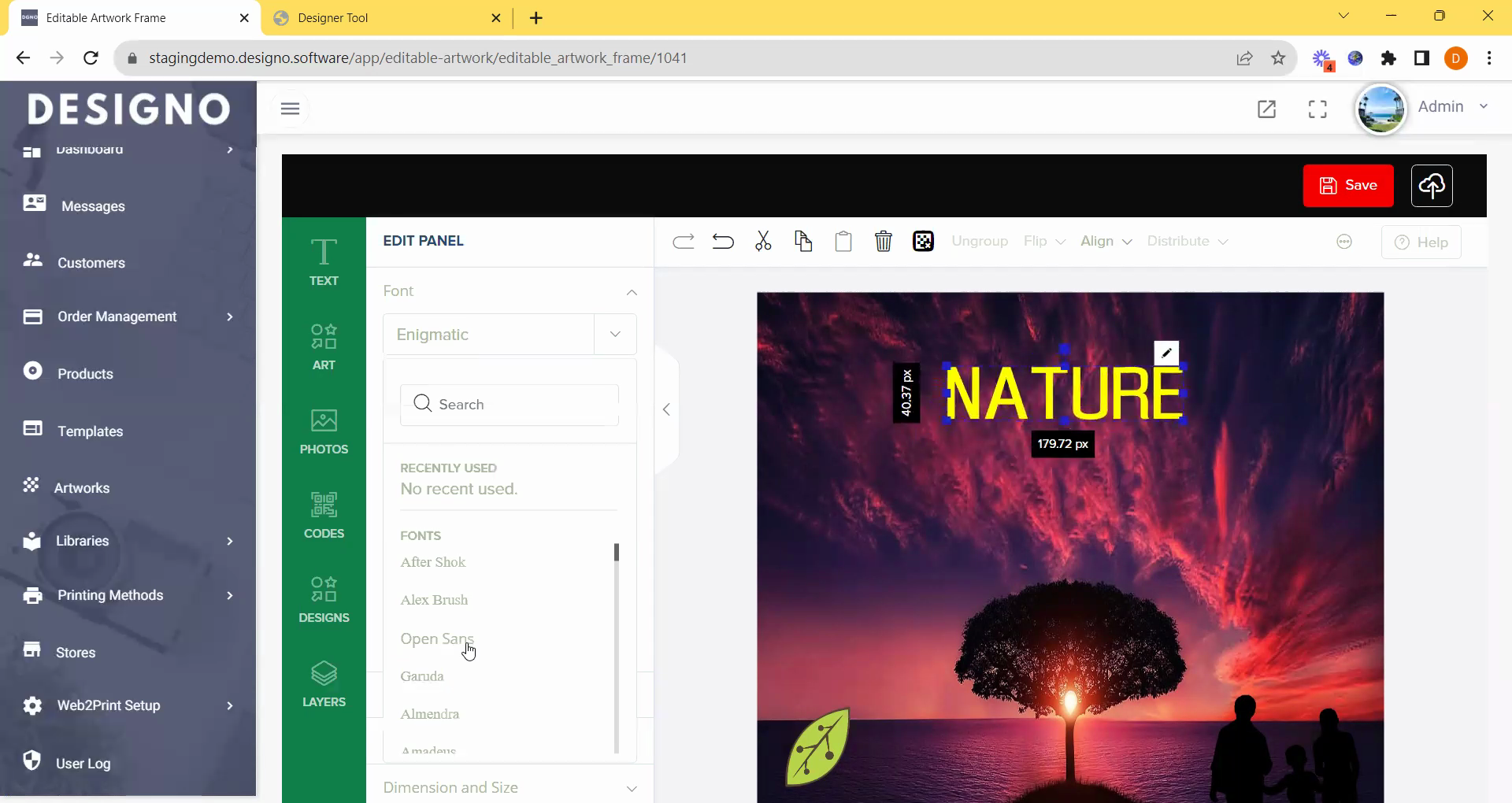Open the TEXT tool panel
1512x803 pixels.
(x=324, y=262)
